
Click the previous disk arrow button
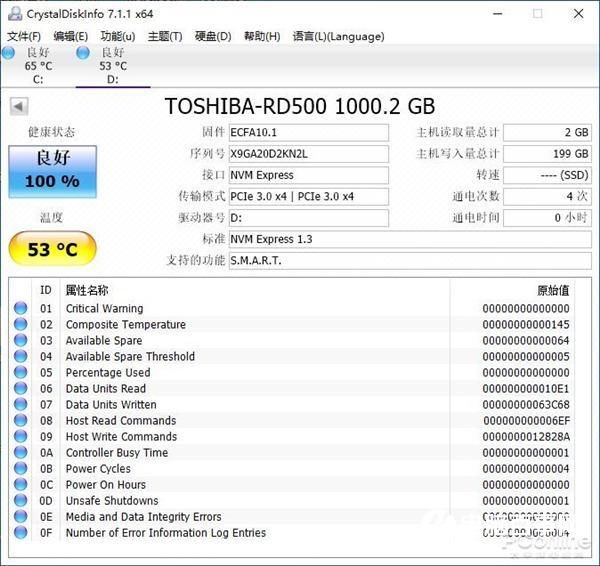[19, 106]
